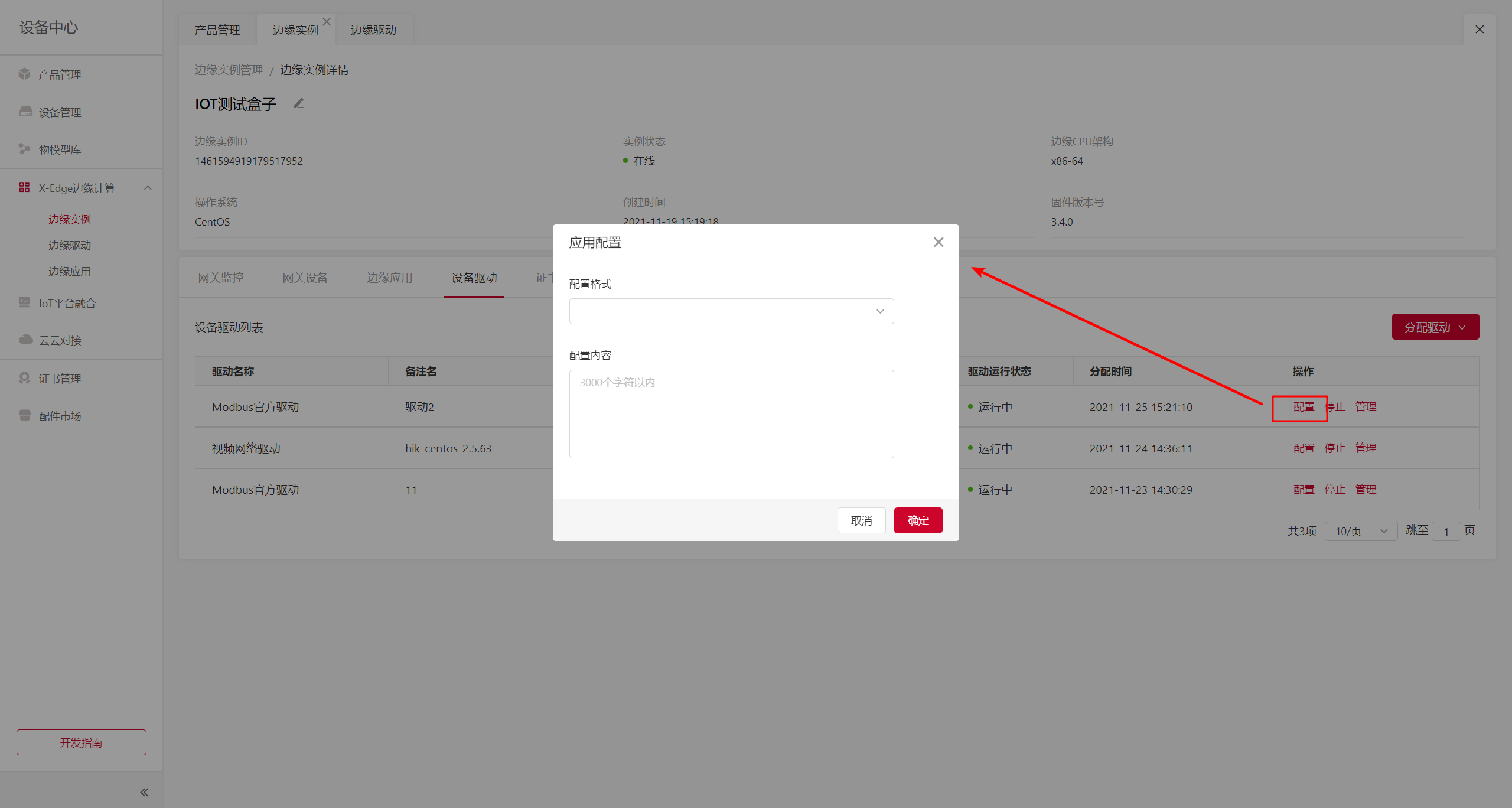Screen dimensions: 1512x808
Task: Switch to the 边缘驱动 top tab
Action: point(373,30)
